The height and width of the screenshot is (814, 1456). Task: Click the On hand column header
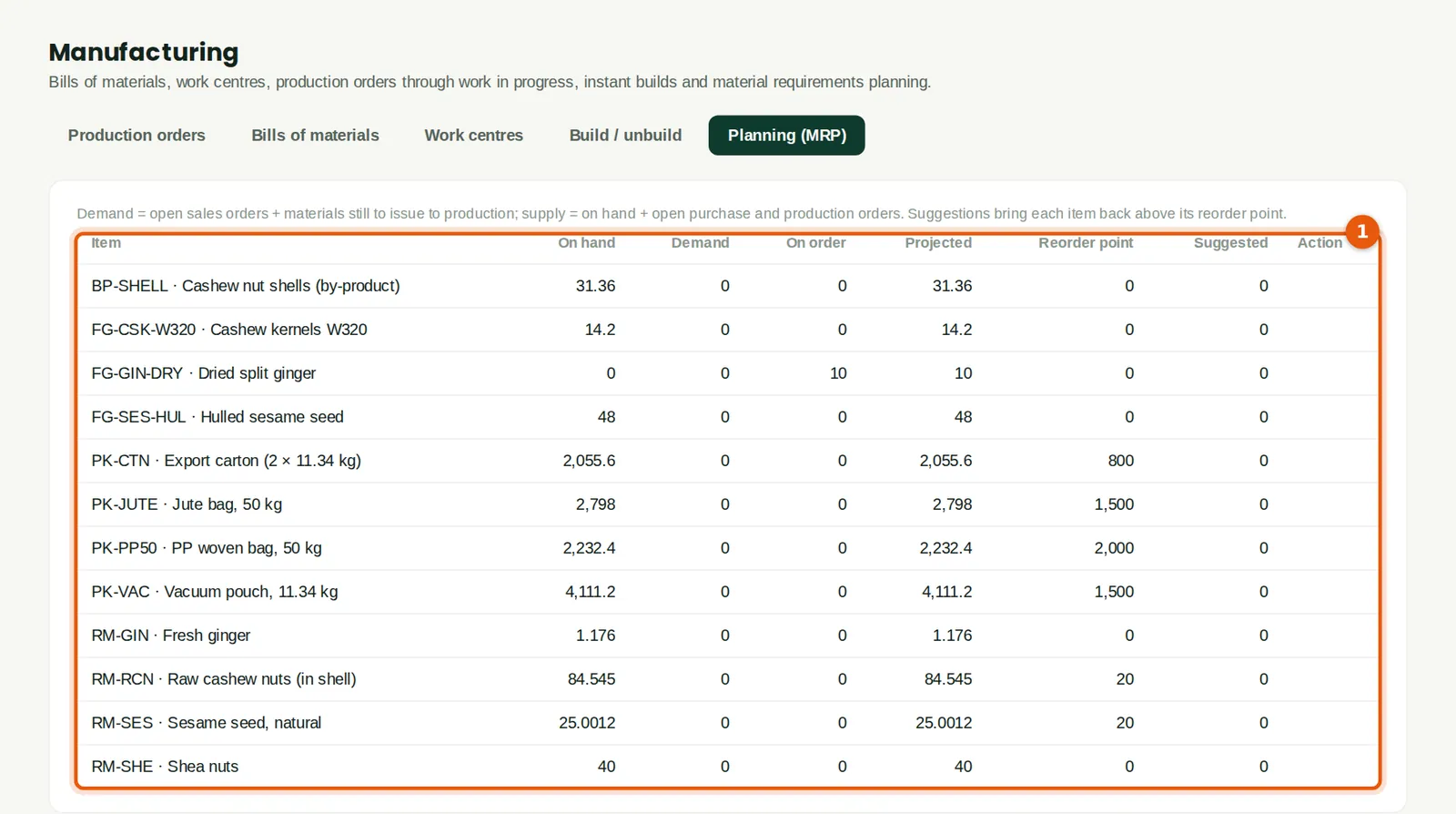pyautogui.click(x=586, y=243)
